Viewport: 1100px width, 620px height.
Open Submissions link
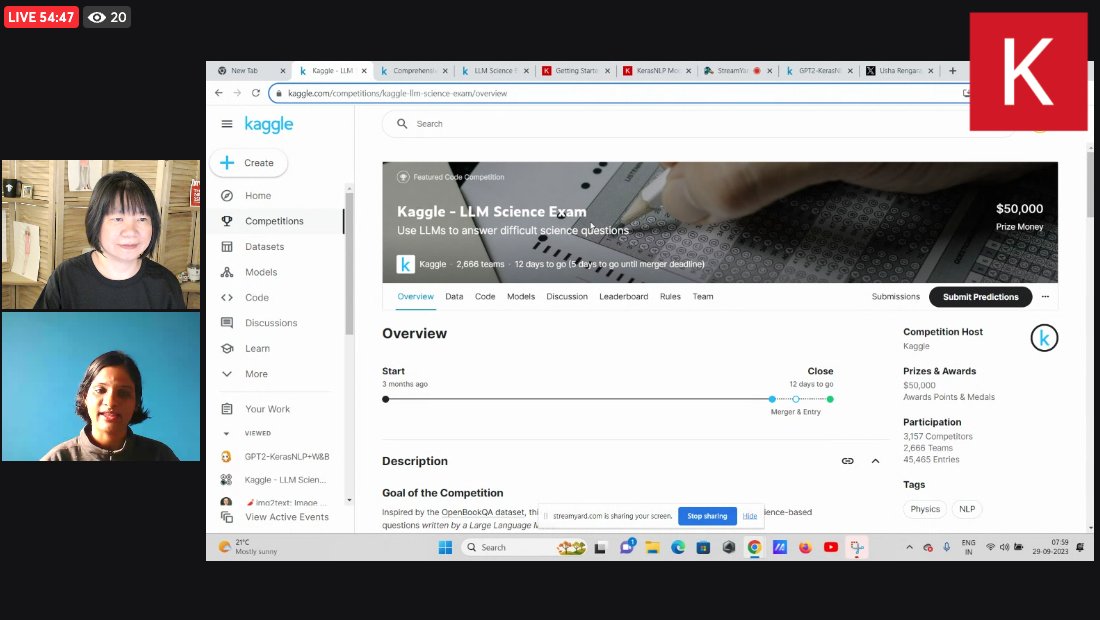(895, 297)
